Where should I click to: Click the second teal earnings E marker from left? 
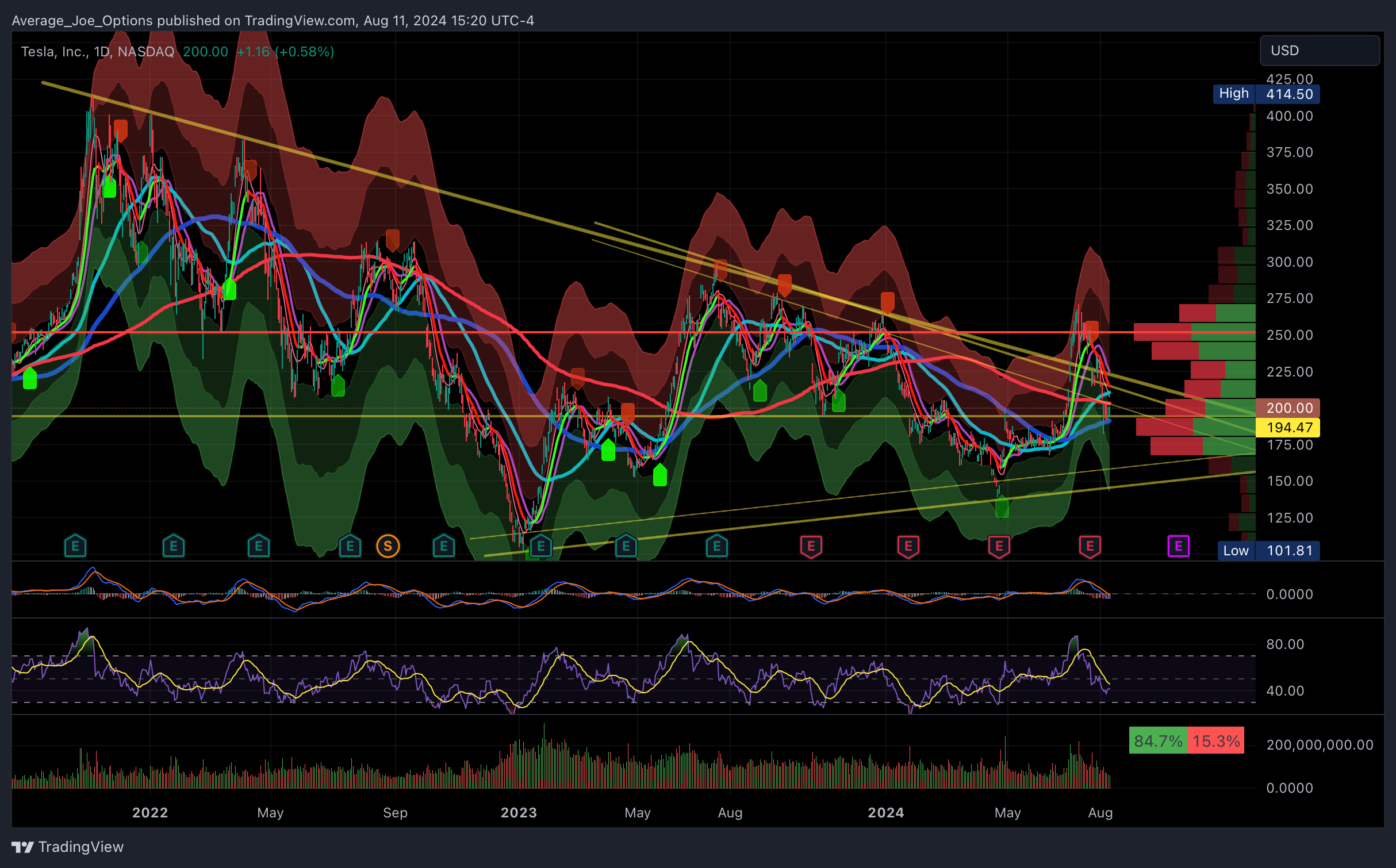pos(174,546)
